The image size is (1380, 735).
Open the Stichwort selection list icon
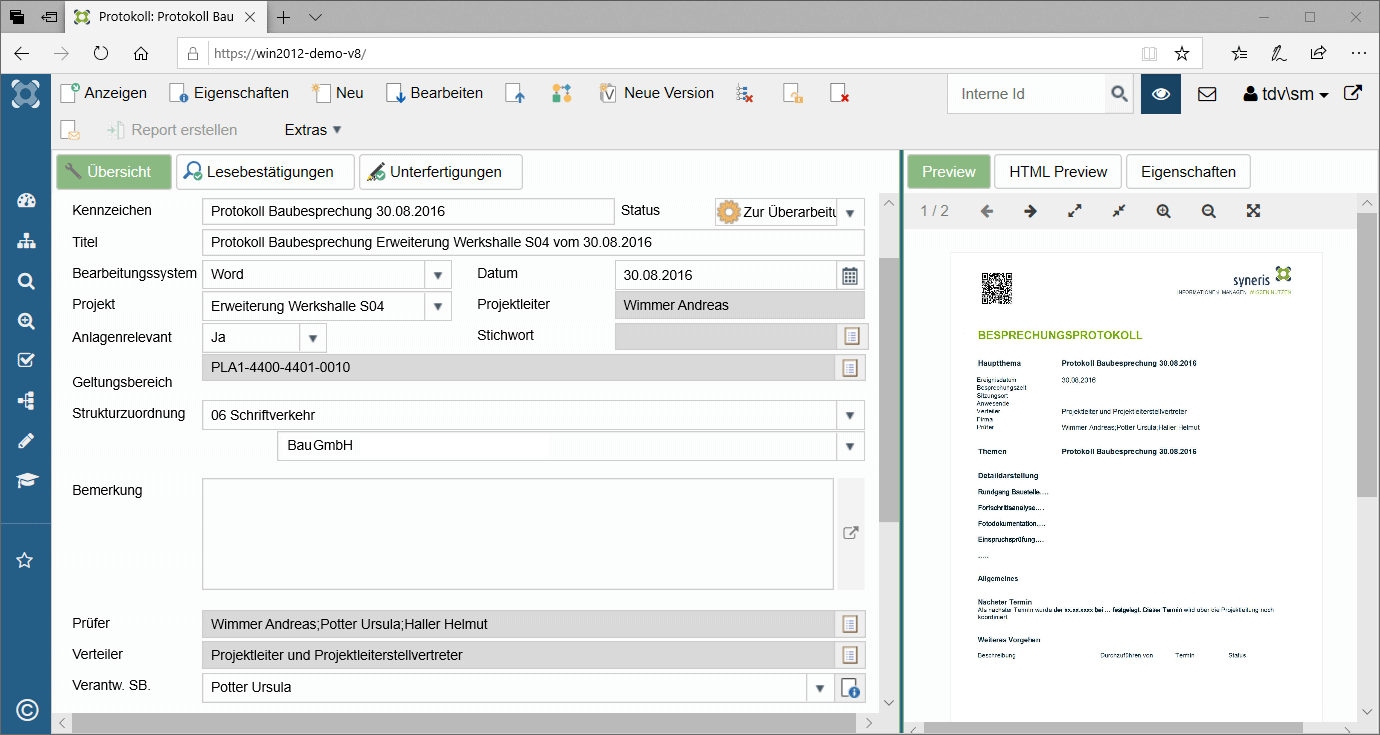[x=850, y=336]
